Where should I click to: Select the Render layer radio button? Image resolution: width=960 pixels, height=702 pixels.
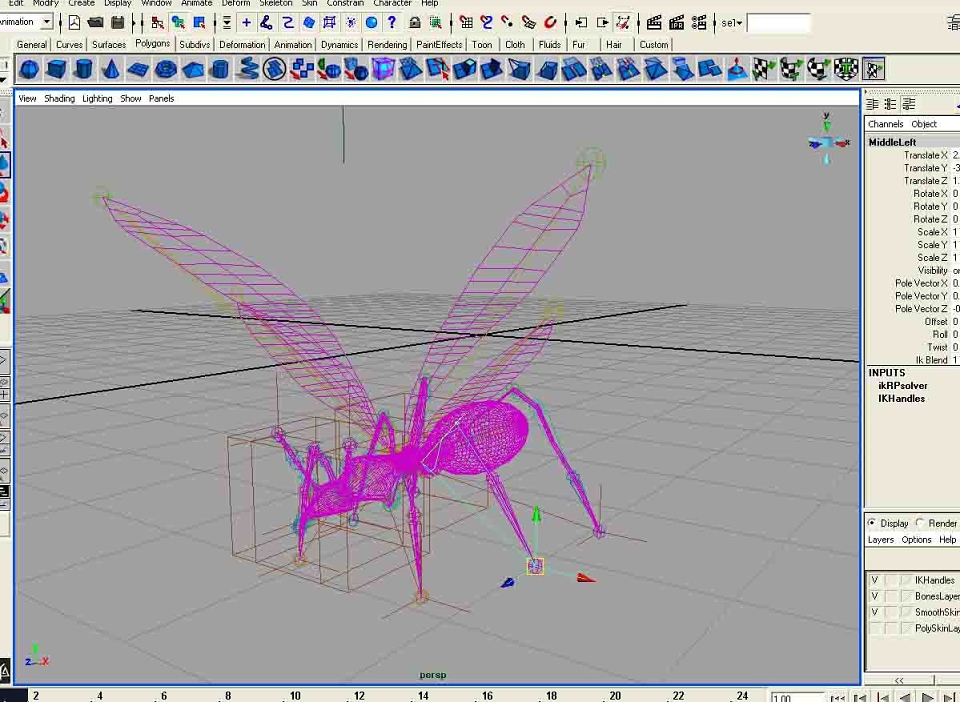click(920, 523)
